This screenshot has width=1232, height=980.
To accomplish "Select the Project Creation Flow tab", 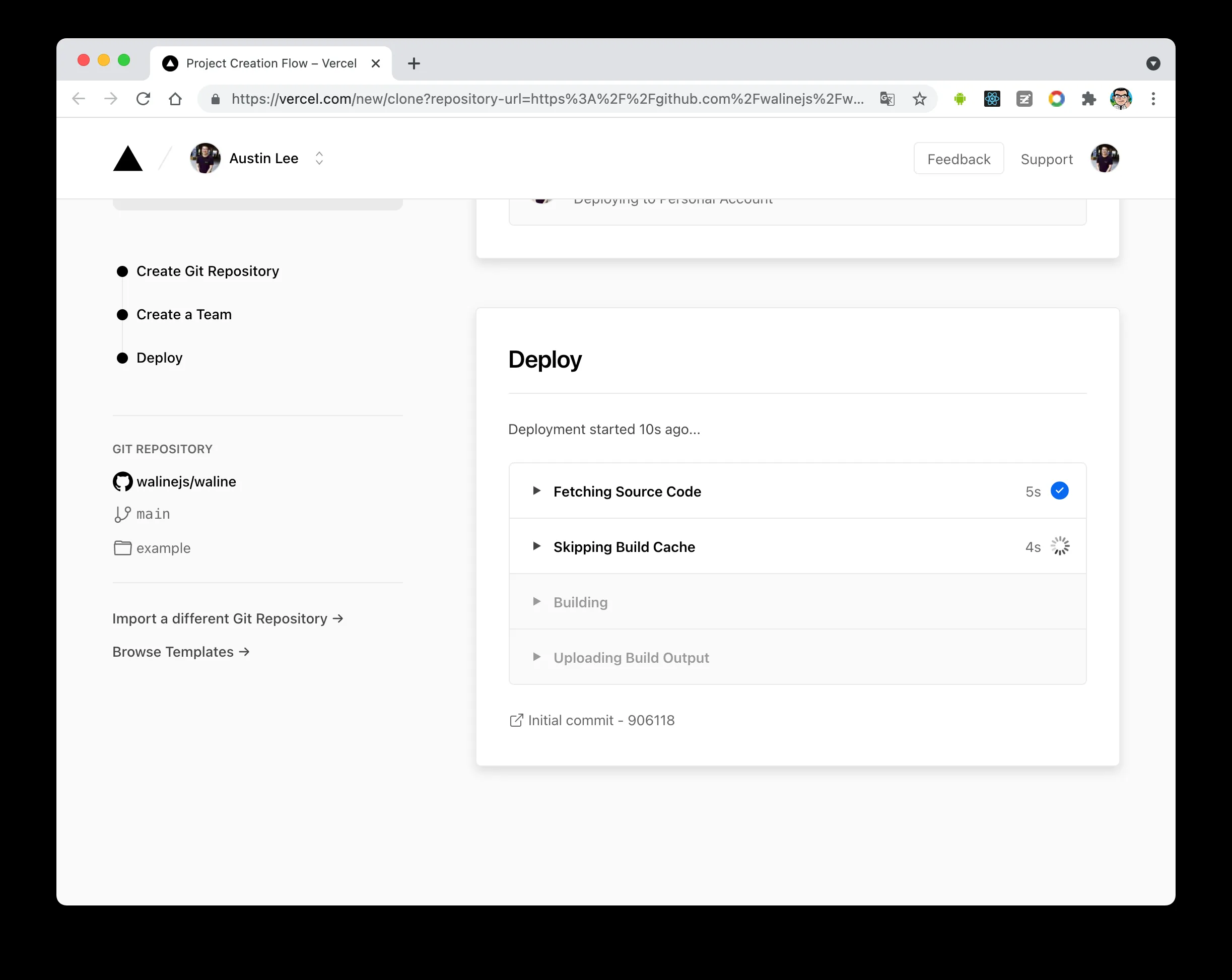I will [x=271, y=63].
